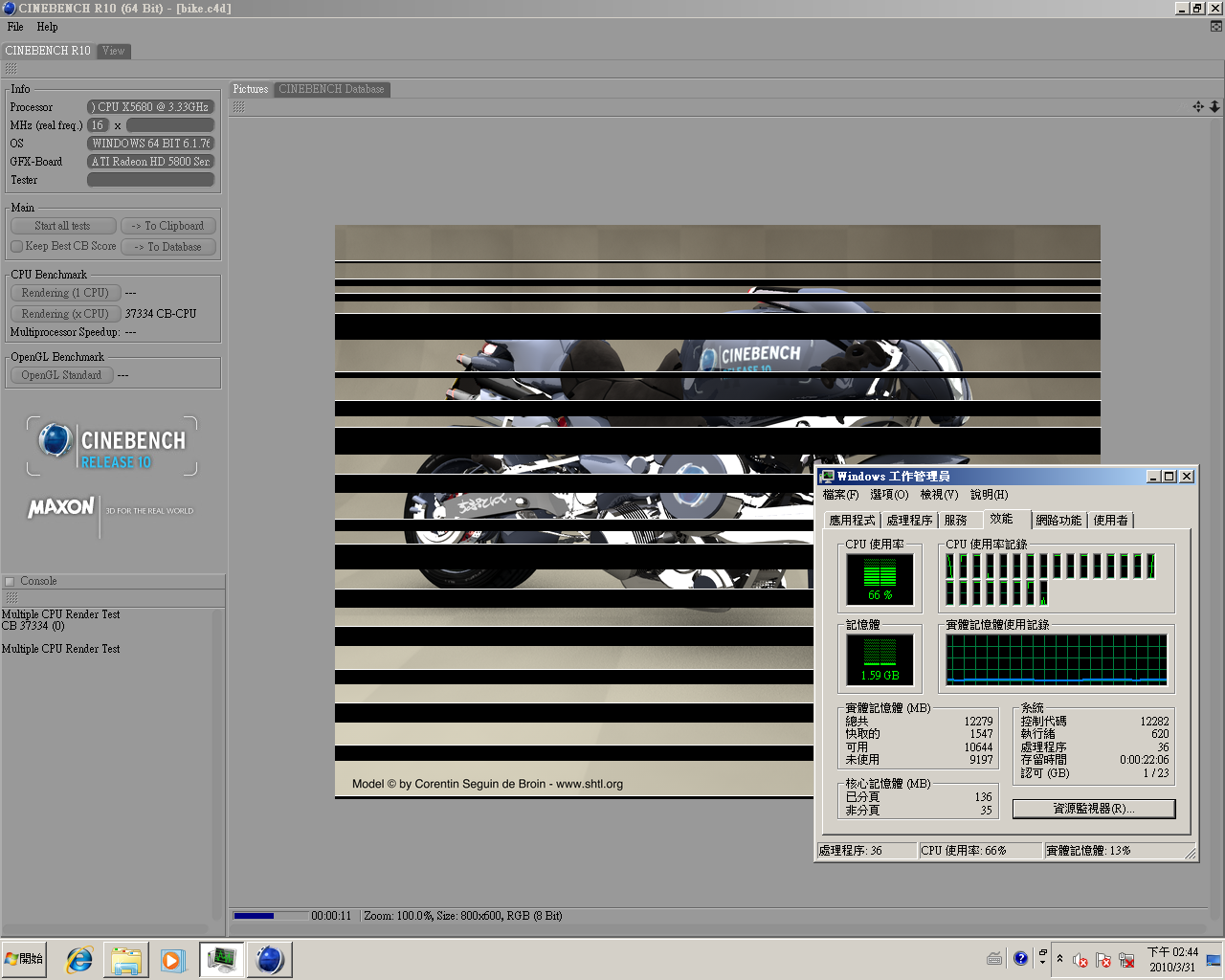Open the 開始 Start menu button
Viewport: 1225px width, 980px height.
pos(25,959)
